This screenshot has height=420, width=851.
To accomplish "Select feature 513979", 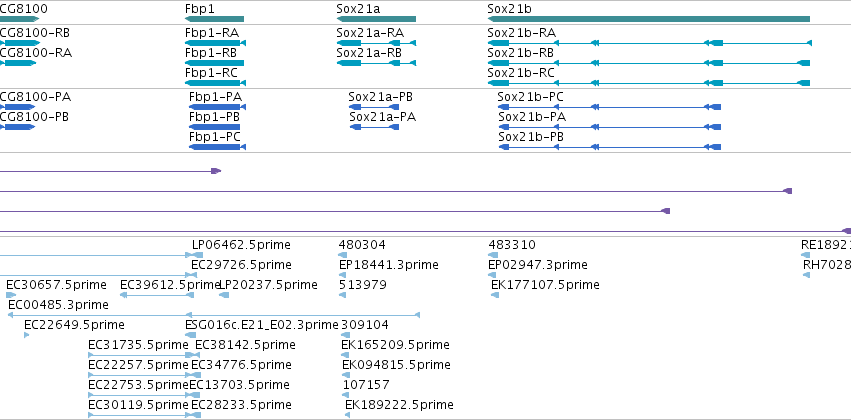I will (342, 295).
